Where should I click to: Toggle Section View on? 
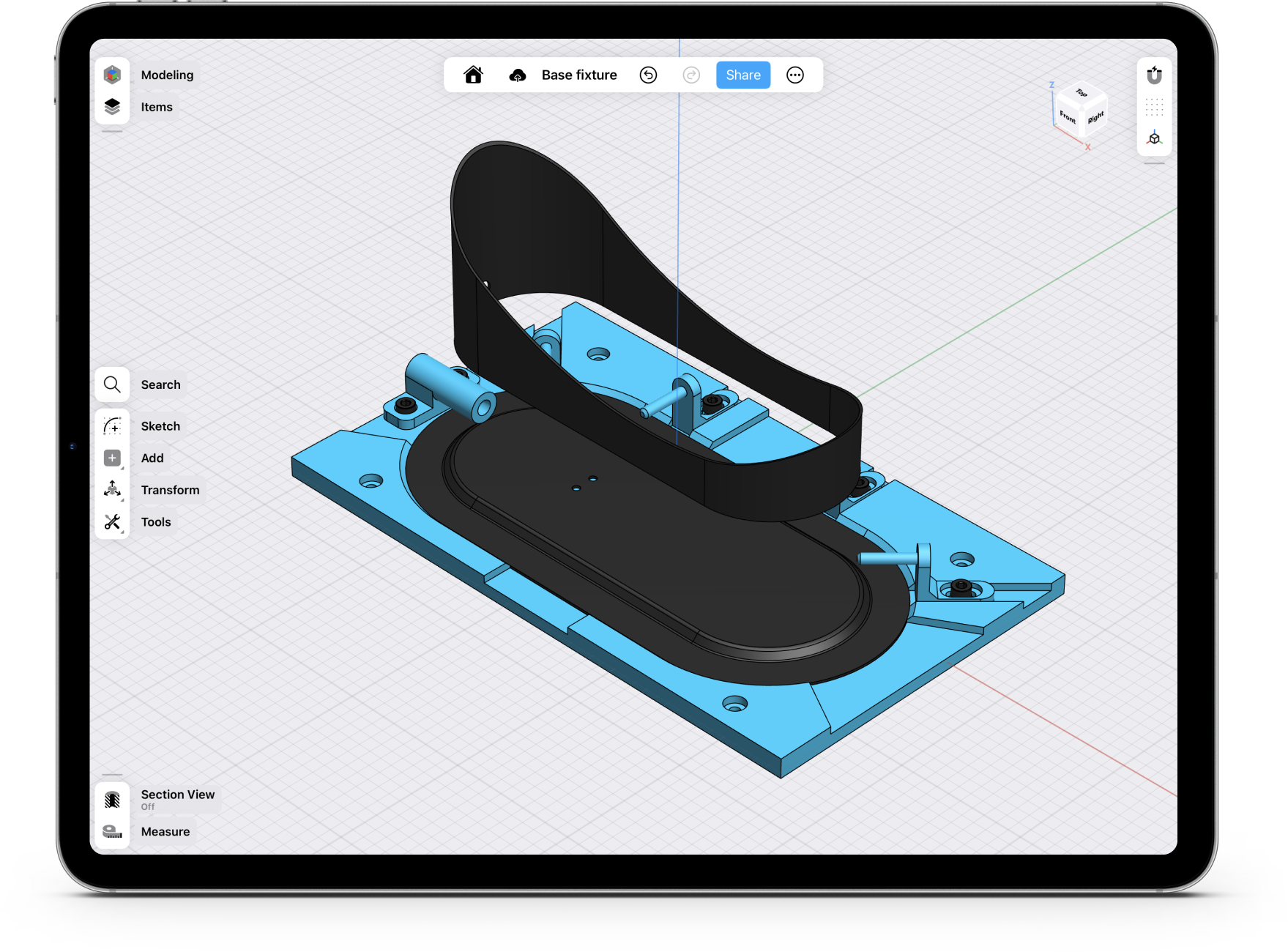coord(112,800)
